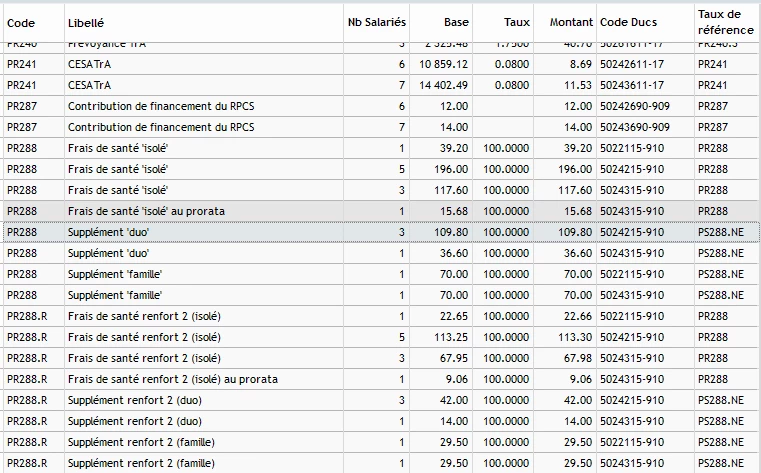Select Supplément 'duo' row with montant 36.60
The height and width of the screenshot is (473, 761).
380,253
